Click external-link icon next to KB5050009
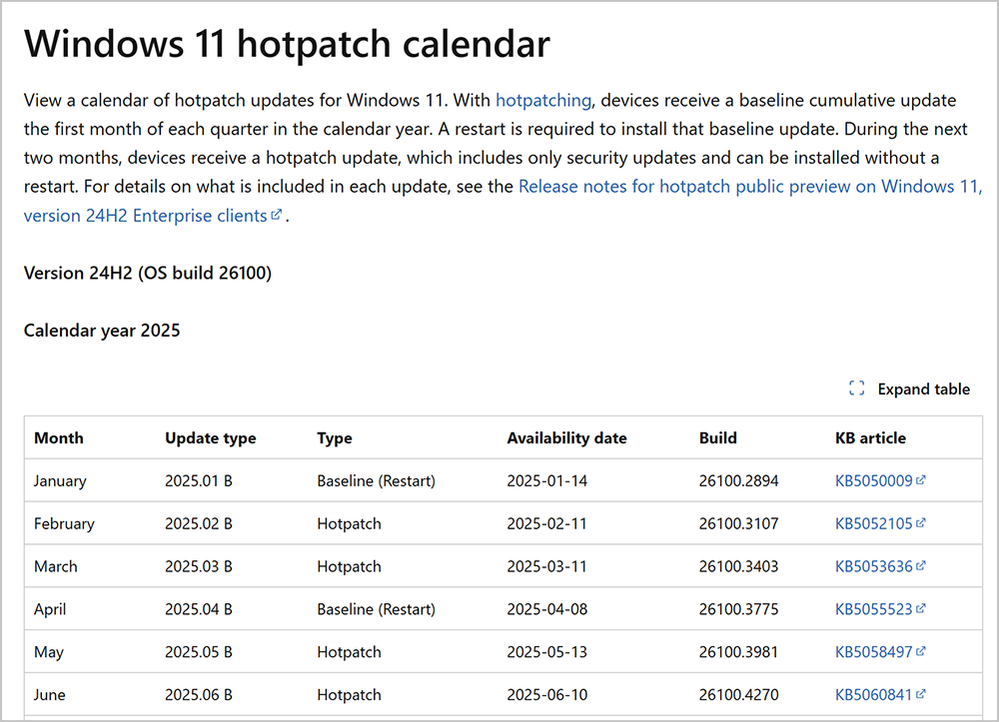Image resolution: width=999 pixels, height=722 pixels. click(921, 480)
